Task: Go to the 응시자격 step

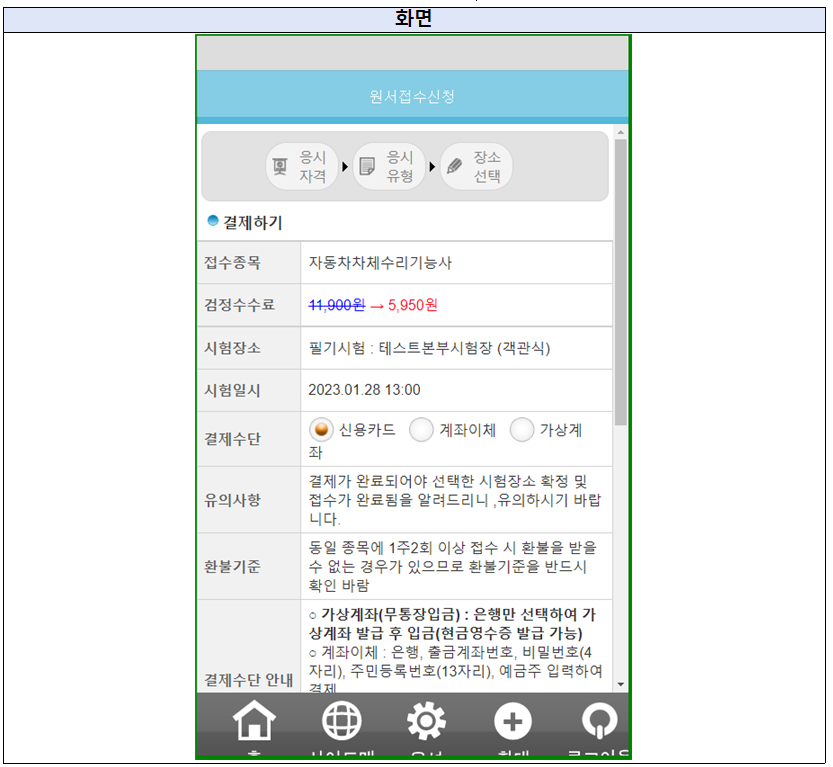Action: [302, 166]
